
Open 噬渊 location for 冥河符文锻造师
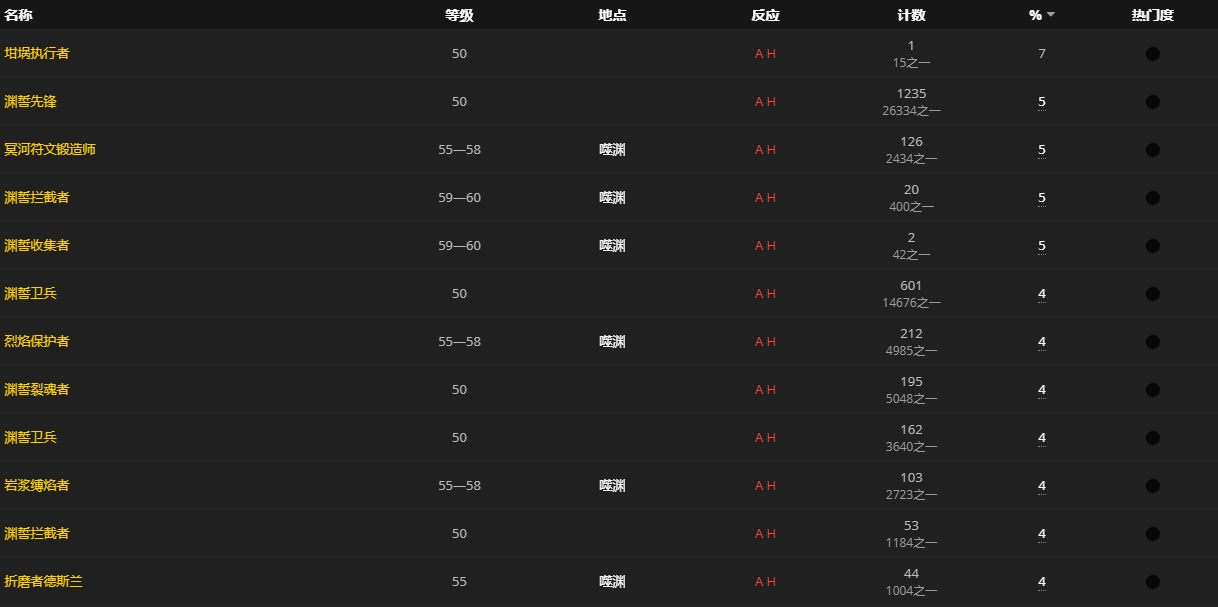612,150
